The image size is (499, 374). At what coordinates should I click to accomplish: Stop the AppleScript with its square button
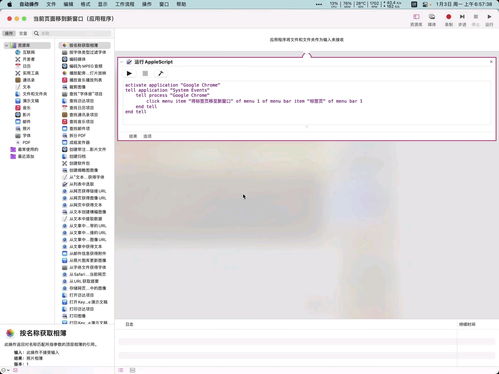coord(145,73)
